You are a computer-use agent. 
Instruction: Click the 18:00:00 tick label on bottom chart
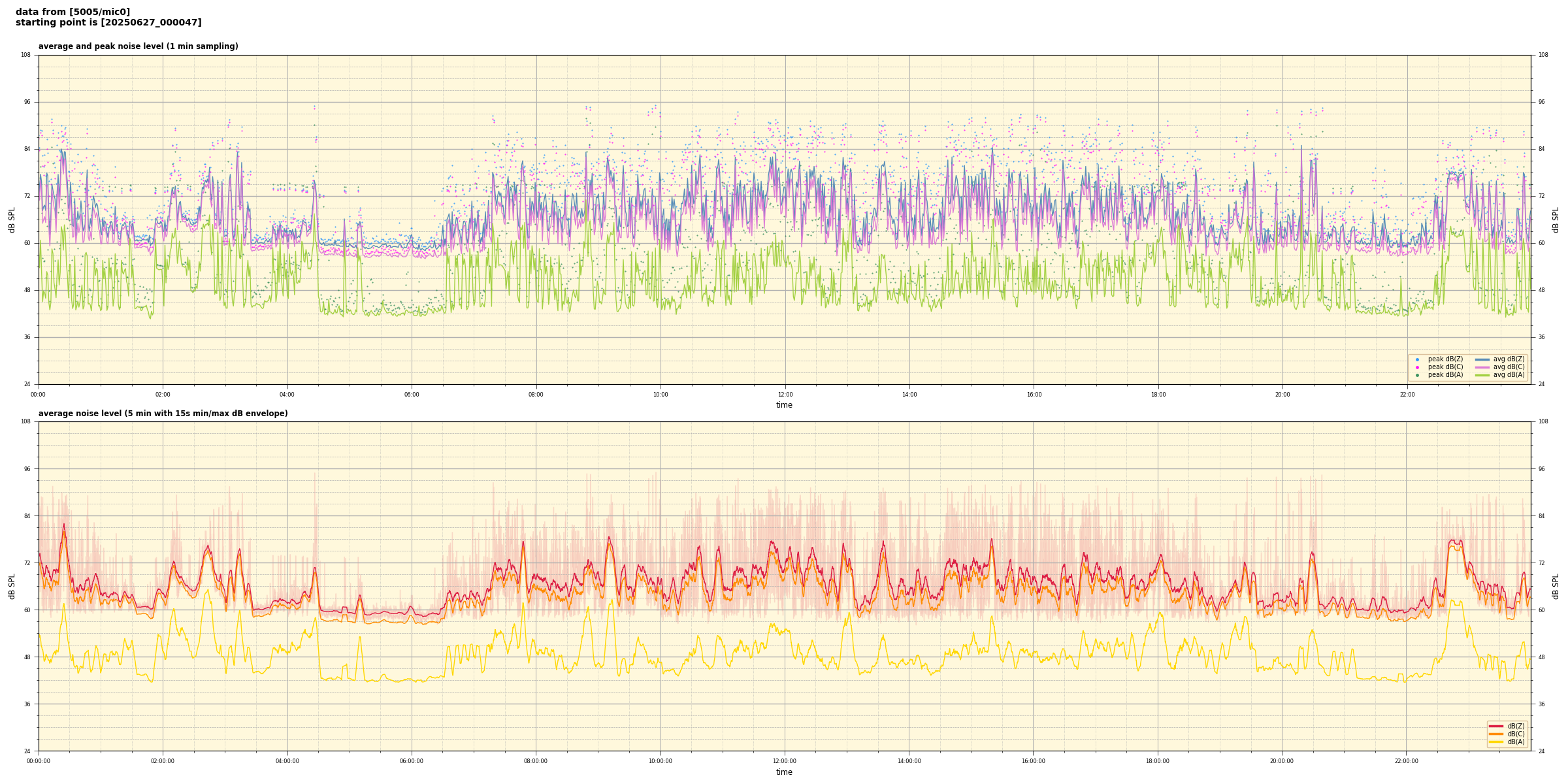coord(1157,761)
